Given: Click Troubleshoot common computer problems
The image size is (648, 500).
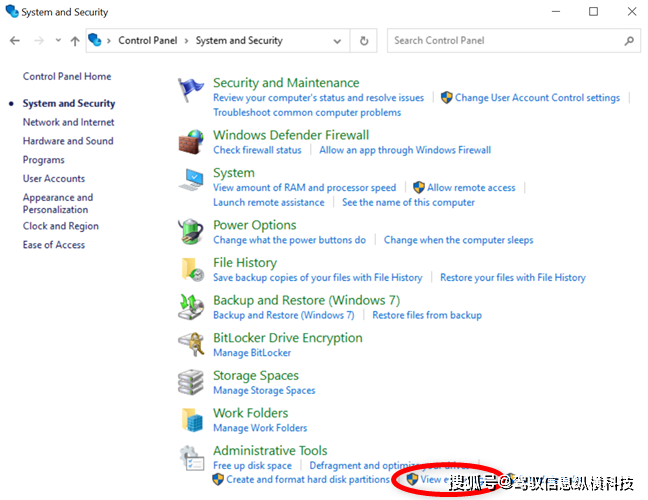Looking at the screenshot, I should click(x=307, y=112).
